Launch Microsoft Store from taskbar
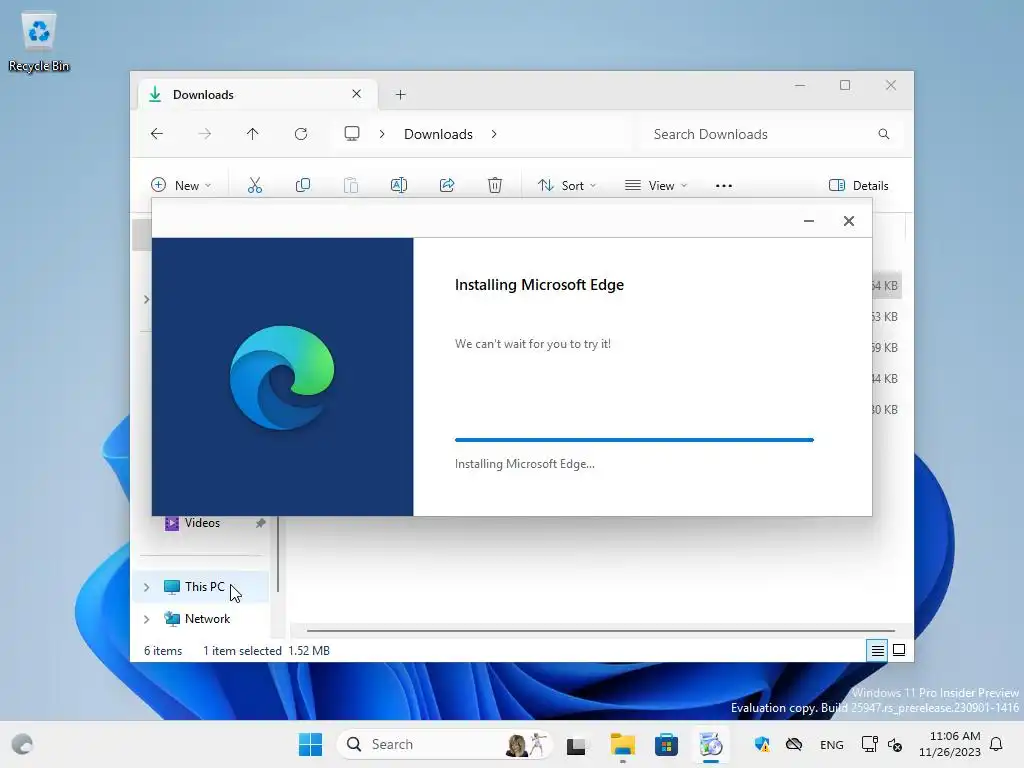This screenshot has width=1024, height=768. (666, 744)
